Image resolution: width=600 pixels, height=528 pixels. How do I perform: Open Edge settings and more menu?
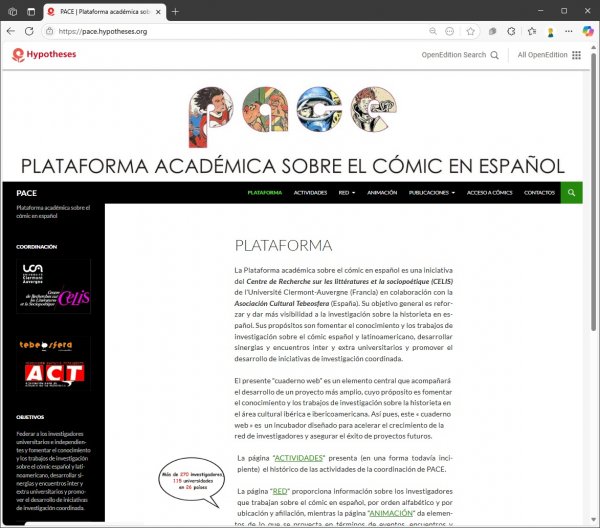coord(569,31)
